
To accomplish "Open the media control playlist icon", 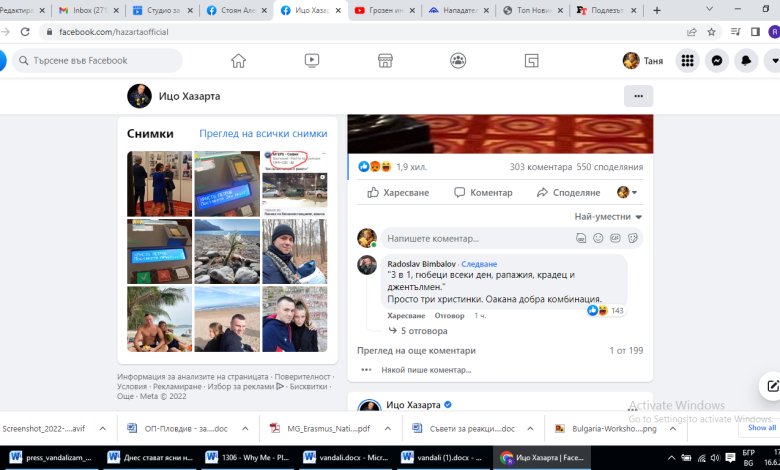I will [735, 32].
